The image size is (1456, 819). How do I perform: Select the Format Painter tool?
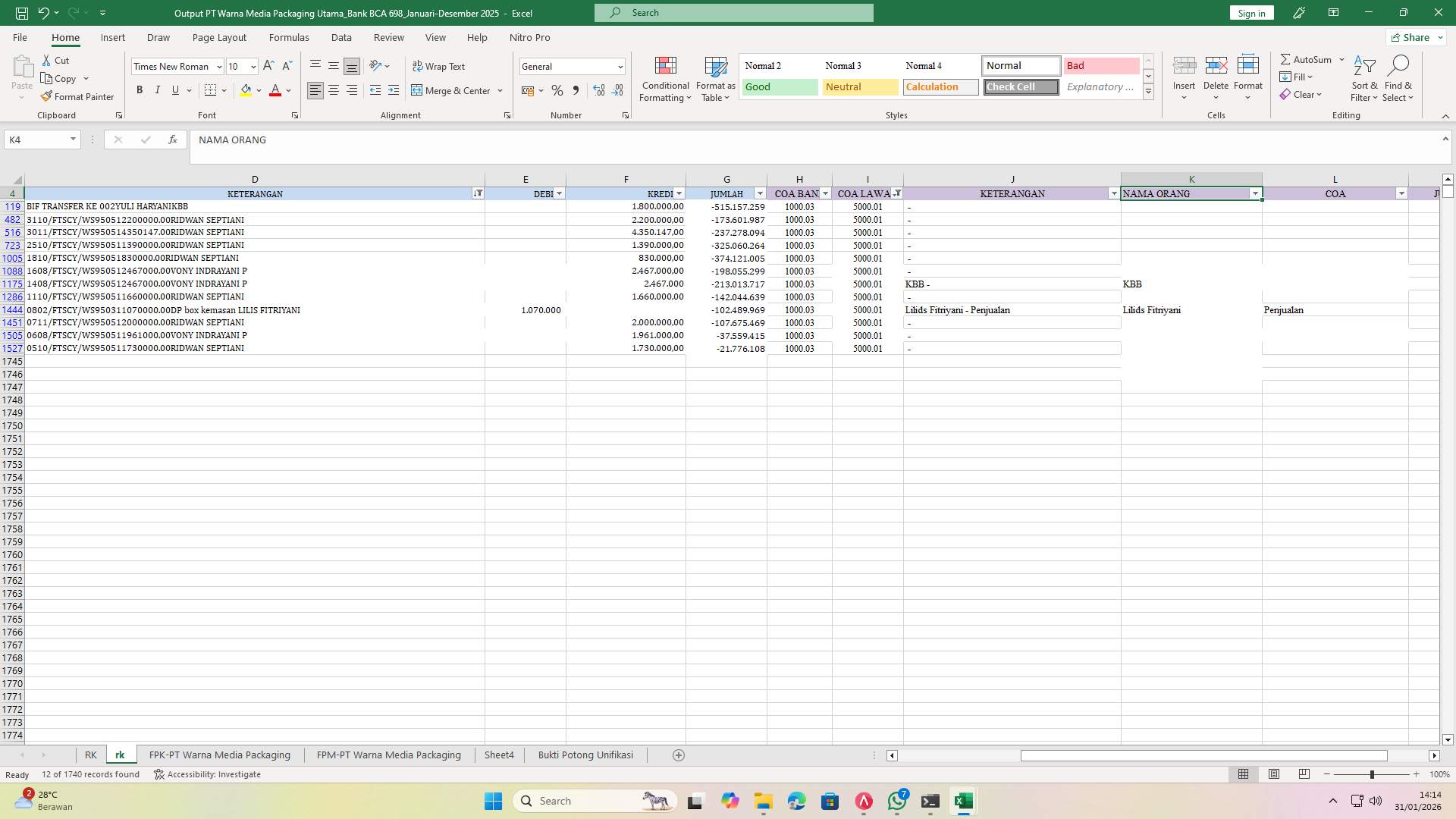(x=78, y=96)
